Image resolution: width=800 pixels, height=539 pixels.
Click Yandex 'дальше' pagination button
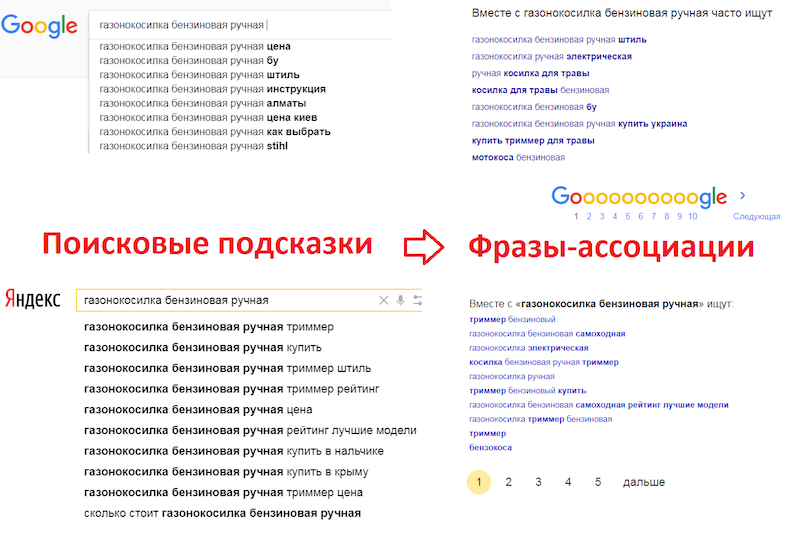[643, 482]
